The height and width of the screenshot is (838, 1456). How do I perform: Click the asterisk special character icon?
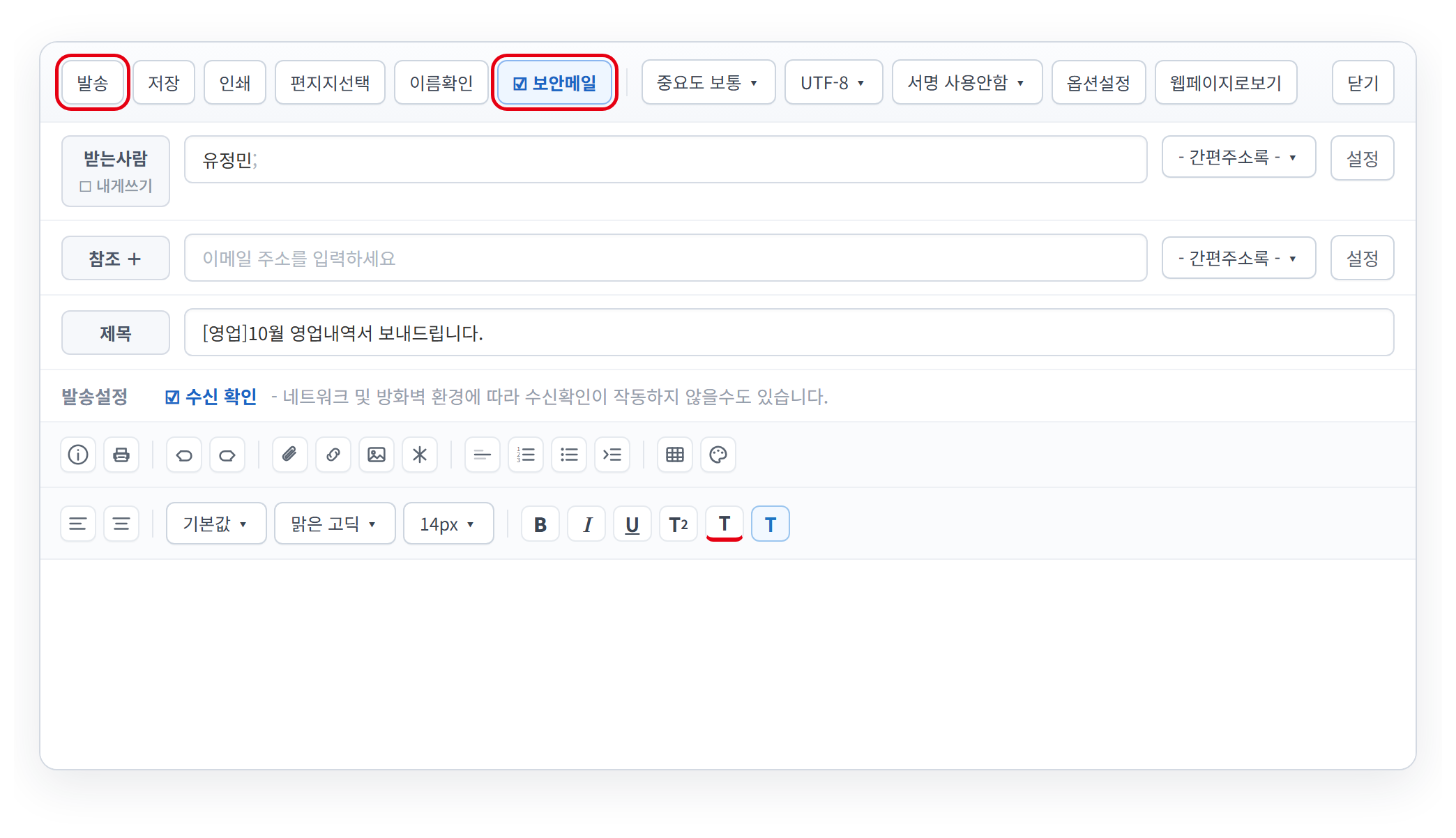(x=420, y=455)
